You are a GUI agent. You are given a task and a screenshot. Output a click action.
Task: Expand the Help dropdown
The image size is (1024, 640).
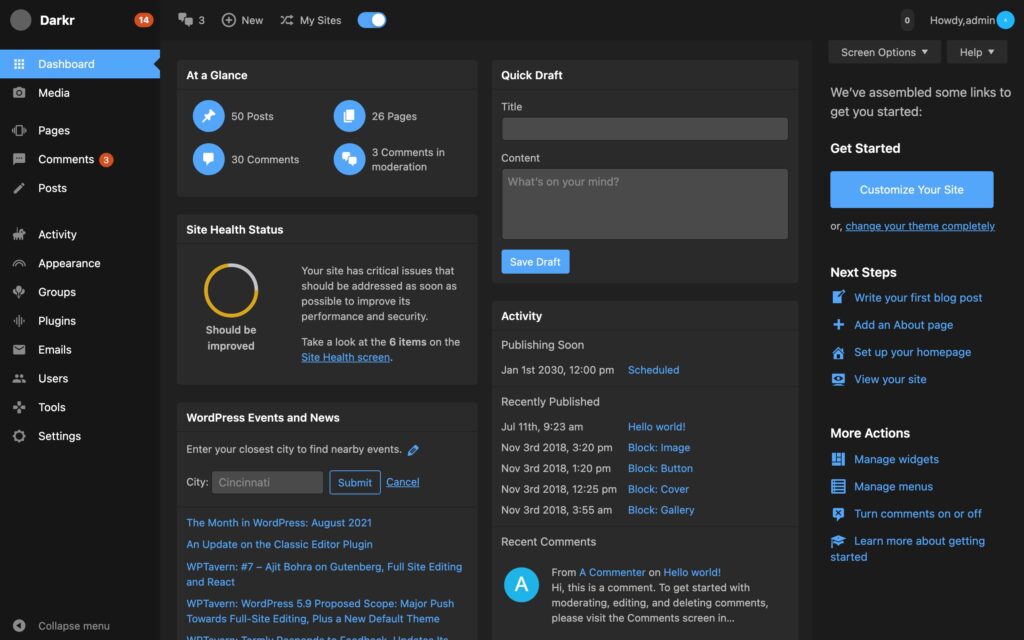point(976,51)
